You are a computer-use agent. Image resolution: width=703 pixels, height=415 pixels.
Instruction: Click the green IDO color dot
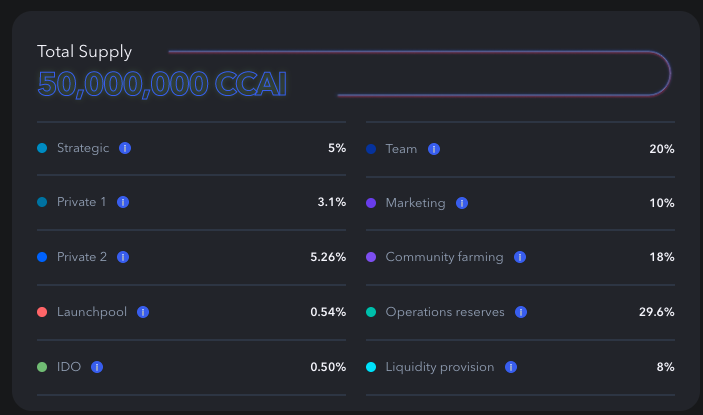coord(42,367)
